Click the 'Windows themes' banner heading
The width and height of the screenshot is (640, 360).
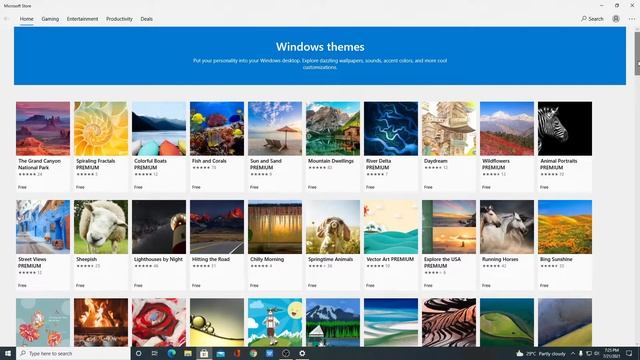coord(320,47)
